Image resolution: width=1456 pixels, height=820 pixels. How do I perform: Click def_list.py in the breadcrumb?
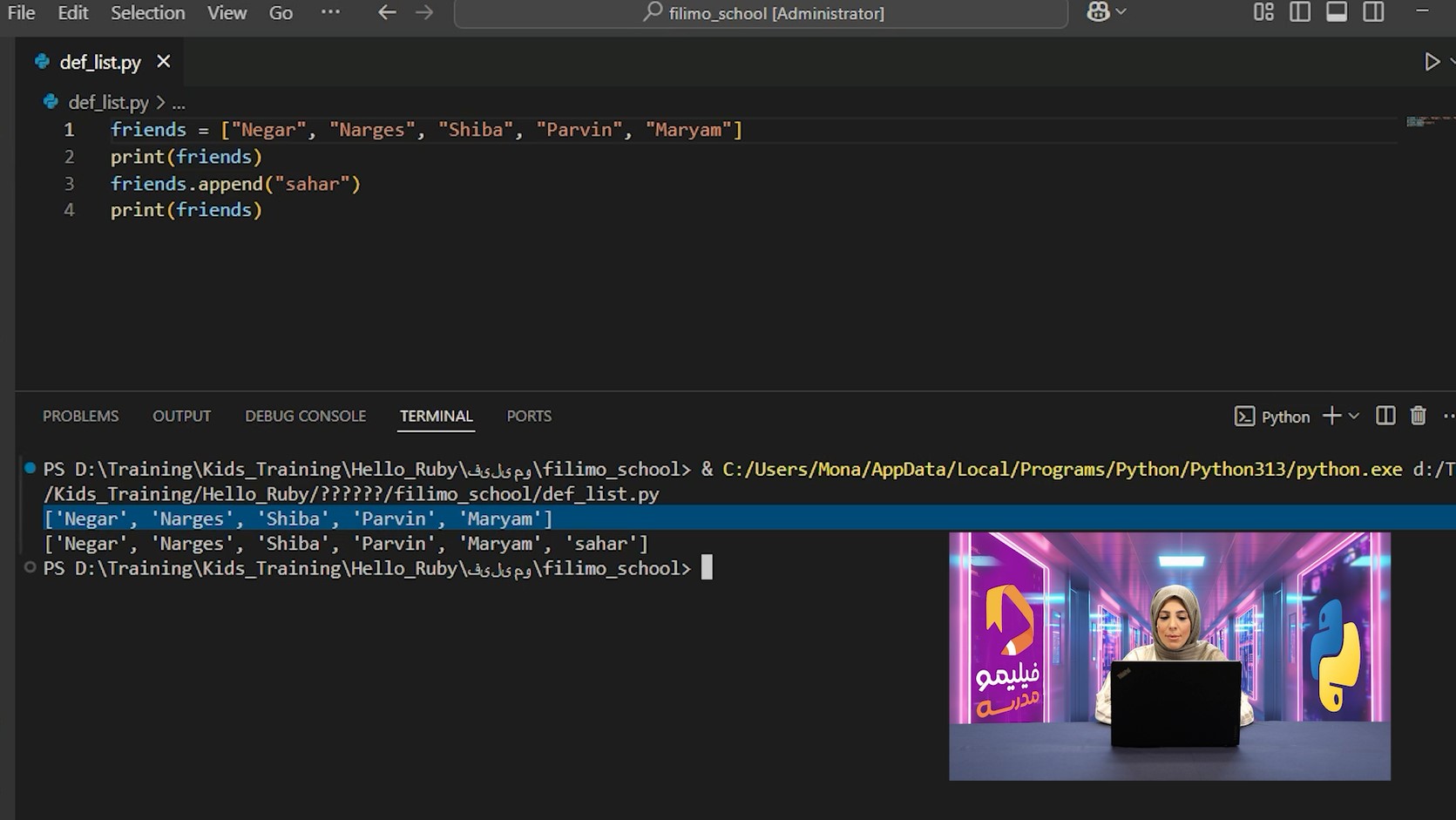[x=108, y=103]
